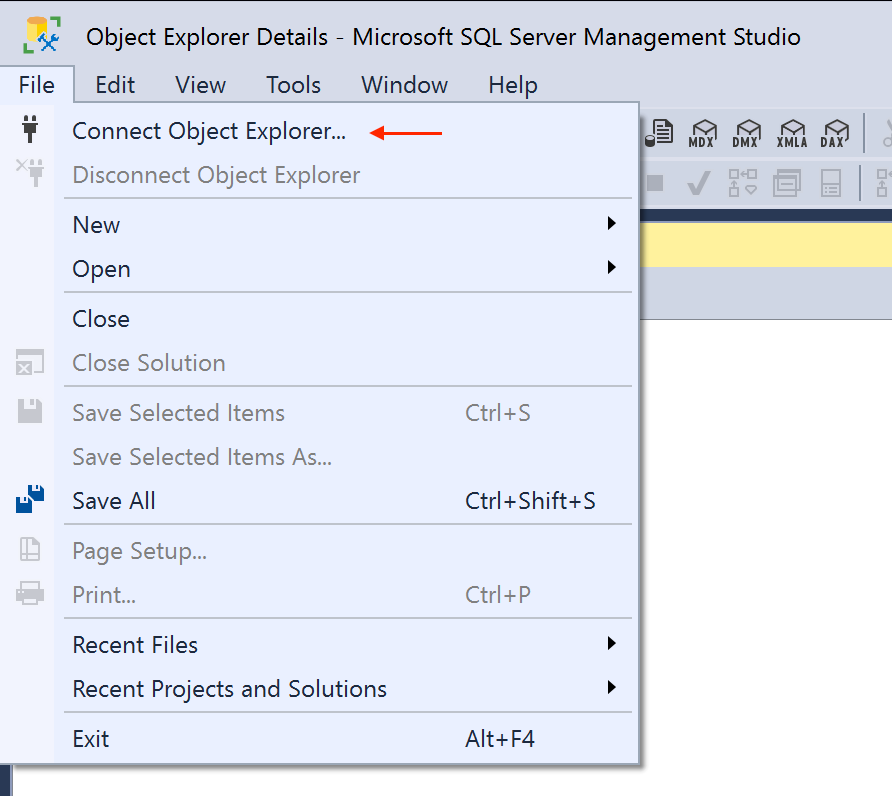This screenshot has width=892, height=796.
Task: Click the unplug icon beside Disconnect Object Explorer
Action: [x=30, y=172]
